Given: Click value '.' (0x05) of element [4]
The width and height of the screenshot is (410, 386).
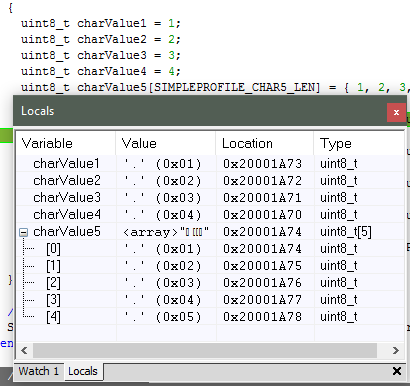Looking at the screenshot, I should [162, 317].
